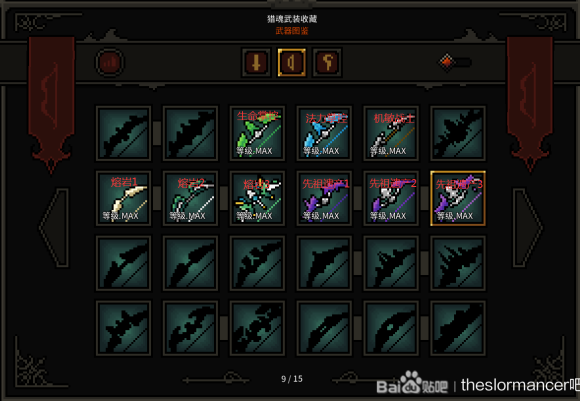580x401 pixels.
Task: Open the round statistics chart icon
Action: [x=109, y=62]
